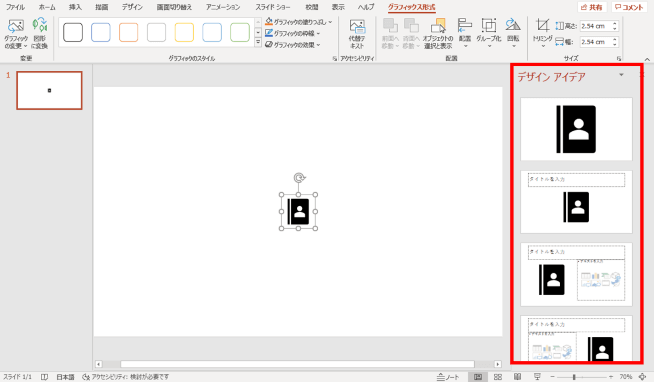Click the zoom in plus button

pos(611,377)
